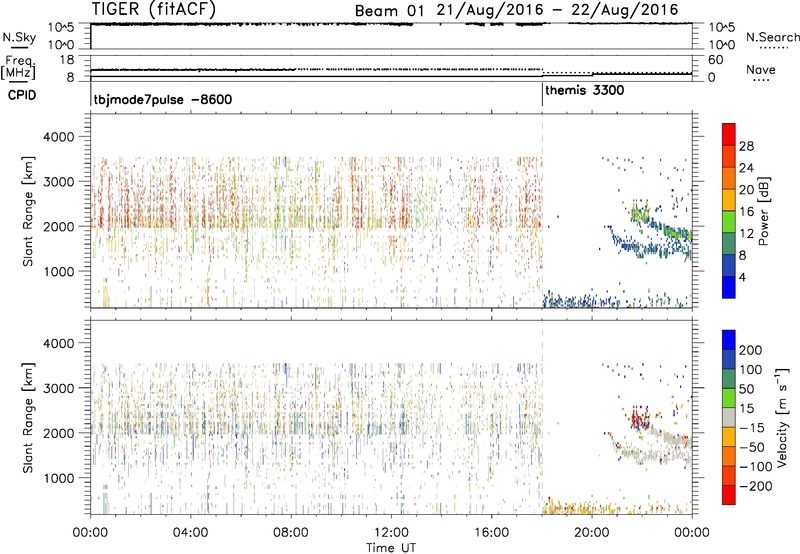
Task: Pick the red velocity color below -200 m/s
Action: point(729,495)
